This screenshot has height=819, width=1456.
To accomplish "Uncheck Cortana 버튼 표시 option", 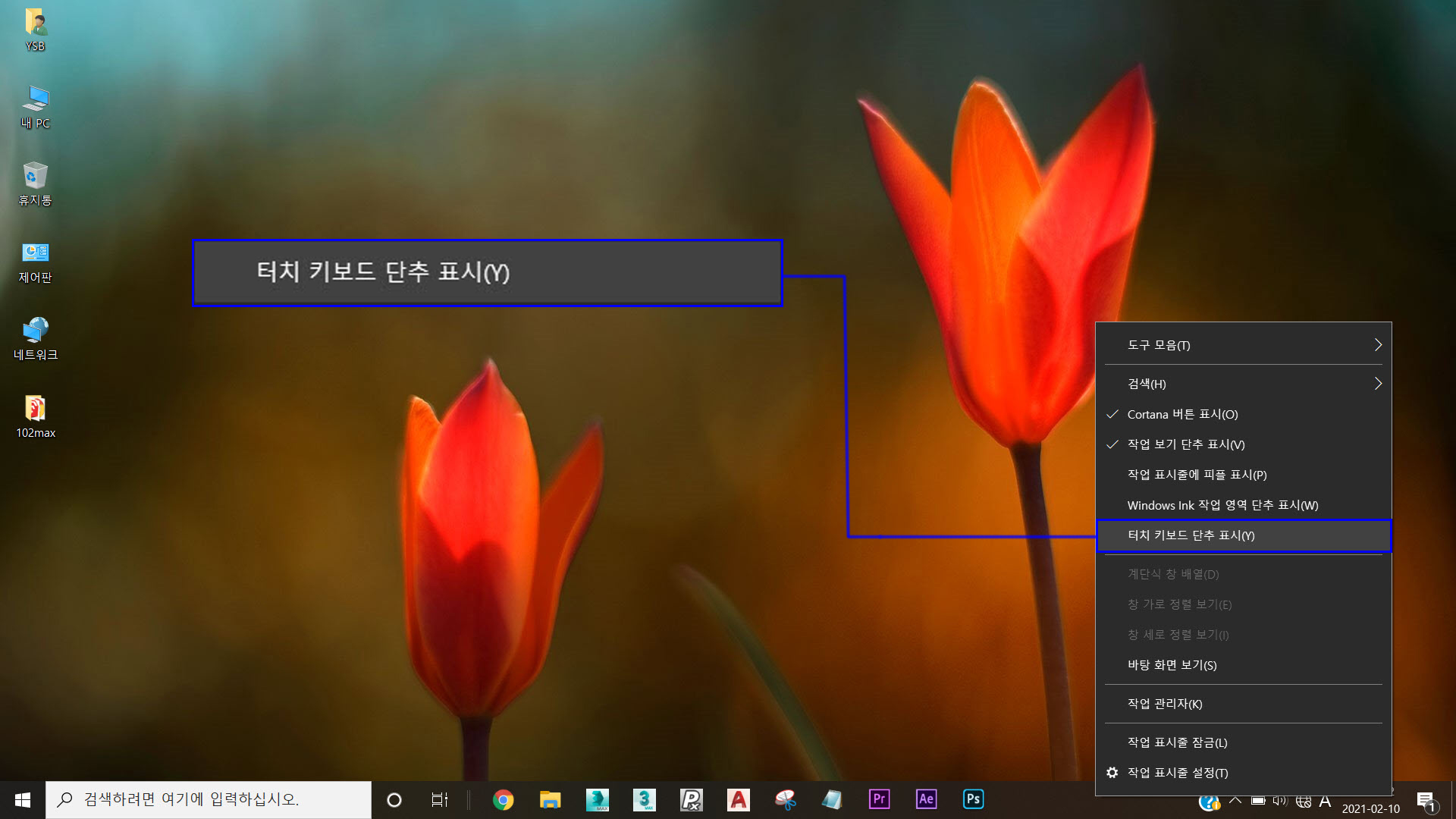I will pyautogui.click(x=1182, y=414).
